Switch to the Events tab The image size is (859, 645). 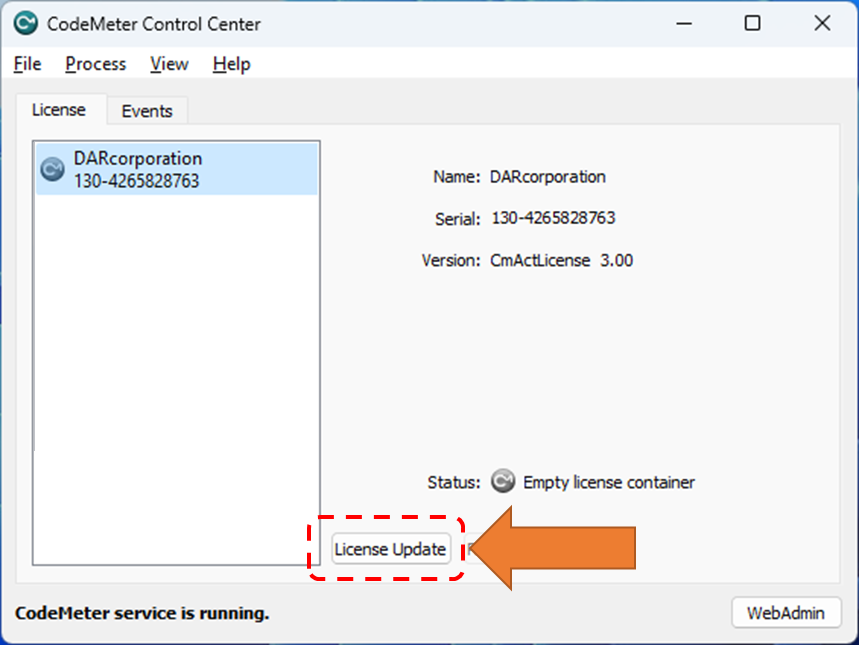pos(147,111)
